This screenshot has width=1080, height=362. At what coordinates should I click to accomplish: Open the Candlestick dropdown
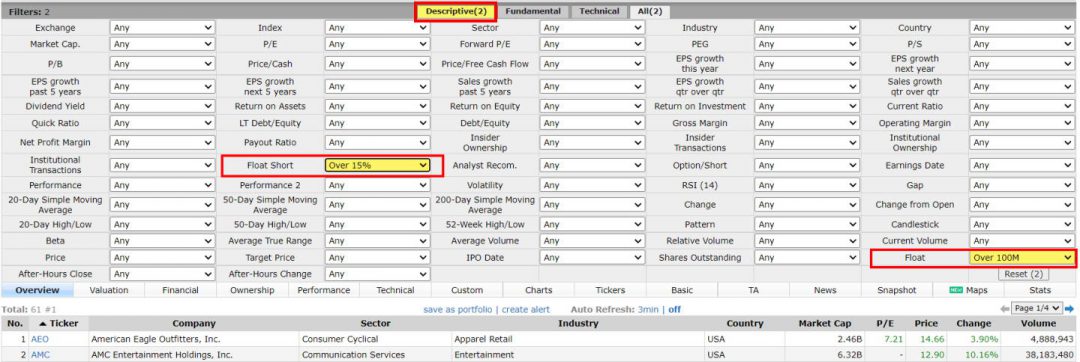click(1022, 224)
